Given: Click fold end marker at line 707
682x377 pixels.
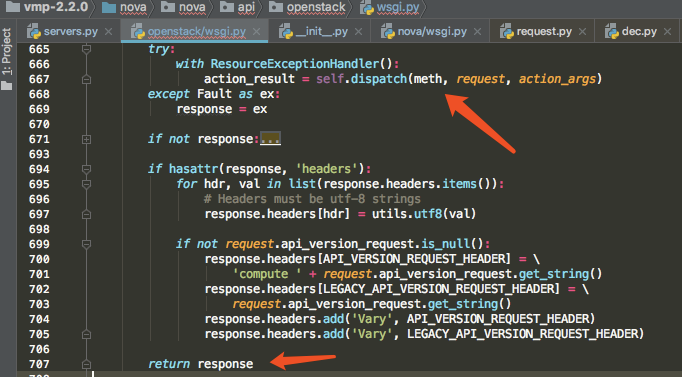Looking at the screenshot, I should point(86,364).
